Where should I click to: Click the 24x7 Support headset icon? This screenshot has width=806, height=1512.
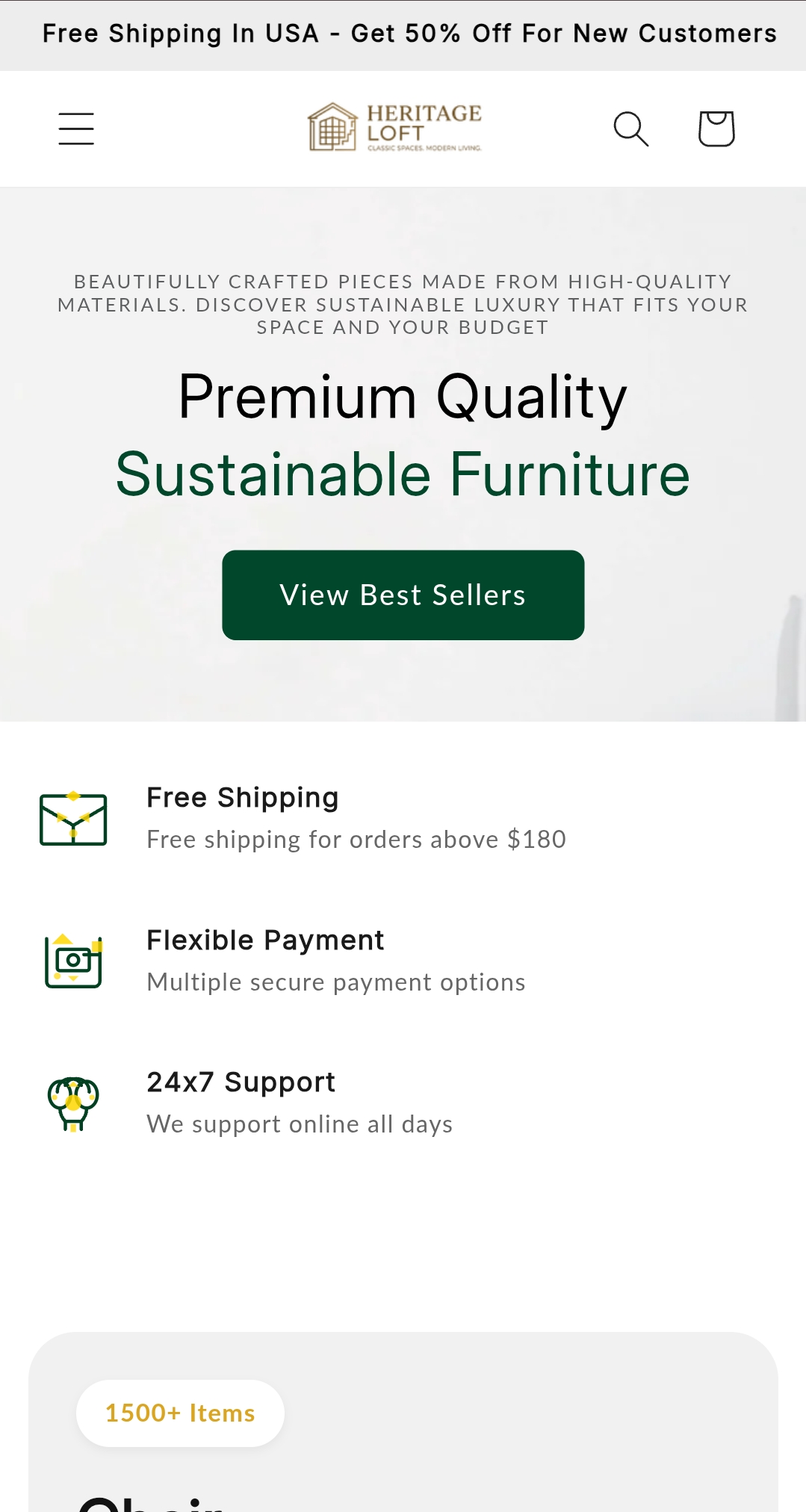[x=73, y=1103]
